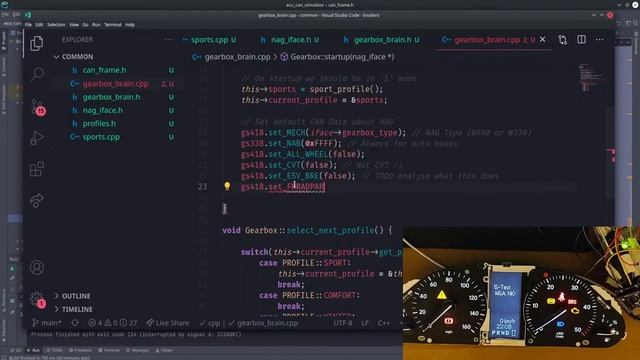Switch to gearbox_brain.h editor tab
The image size is (640, 360).
[x=382, y=40]
